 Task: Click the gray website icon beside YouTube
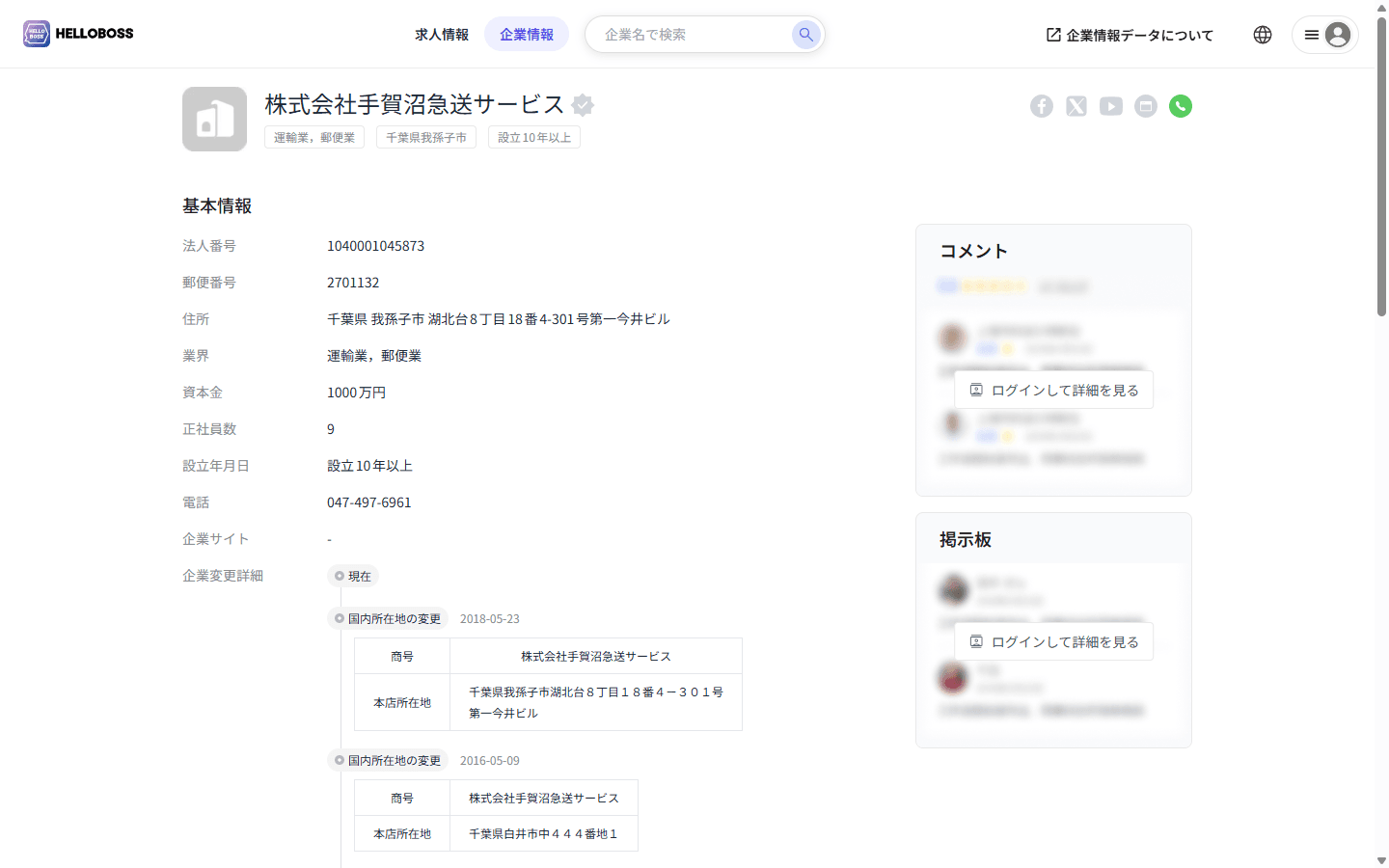pos(1146,106)
